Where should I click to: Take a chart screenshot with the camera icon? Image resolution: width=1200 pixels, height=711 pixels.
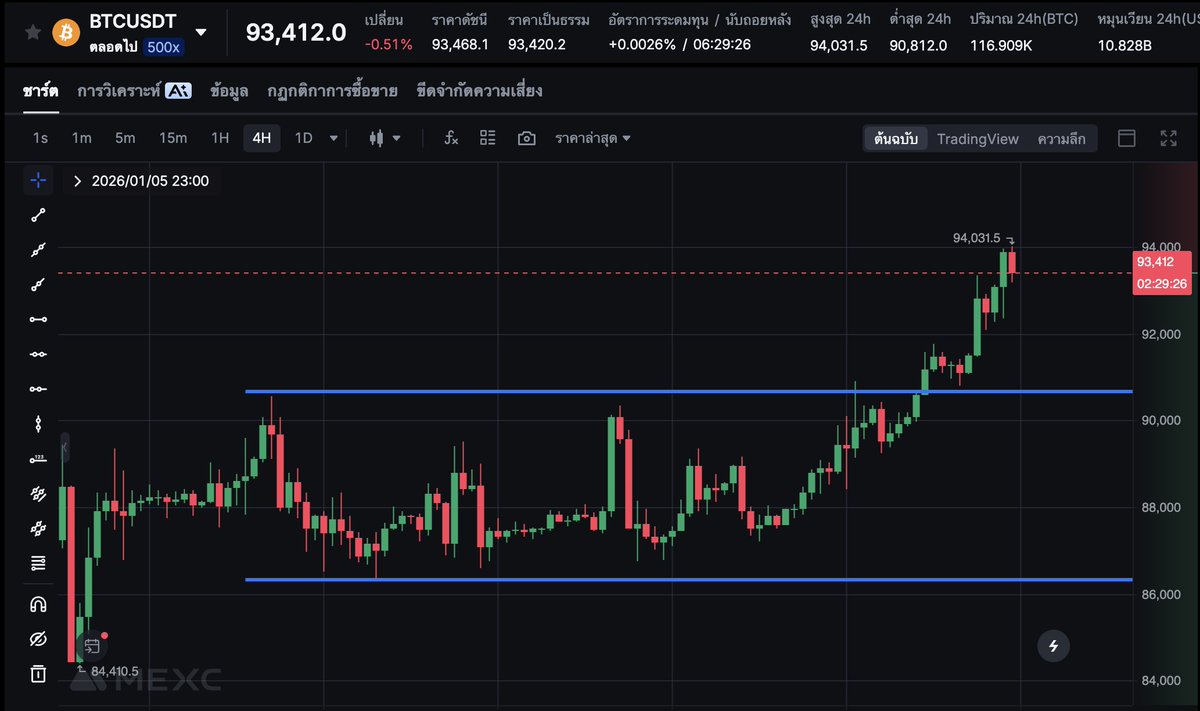tap(527, 138)
